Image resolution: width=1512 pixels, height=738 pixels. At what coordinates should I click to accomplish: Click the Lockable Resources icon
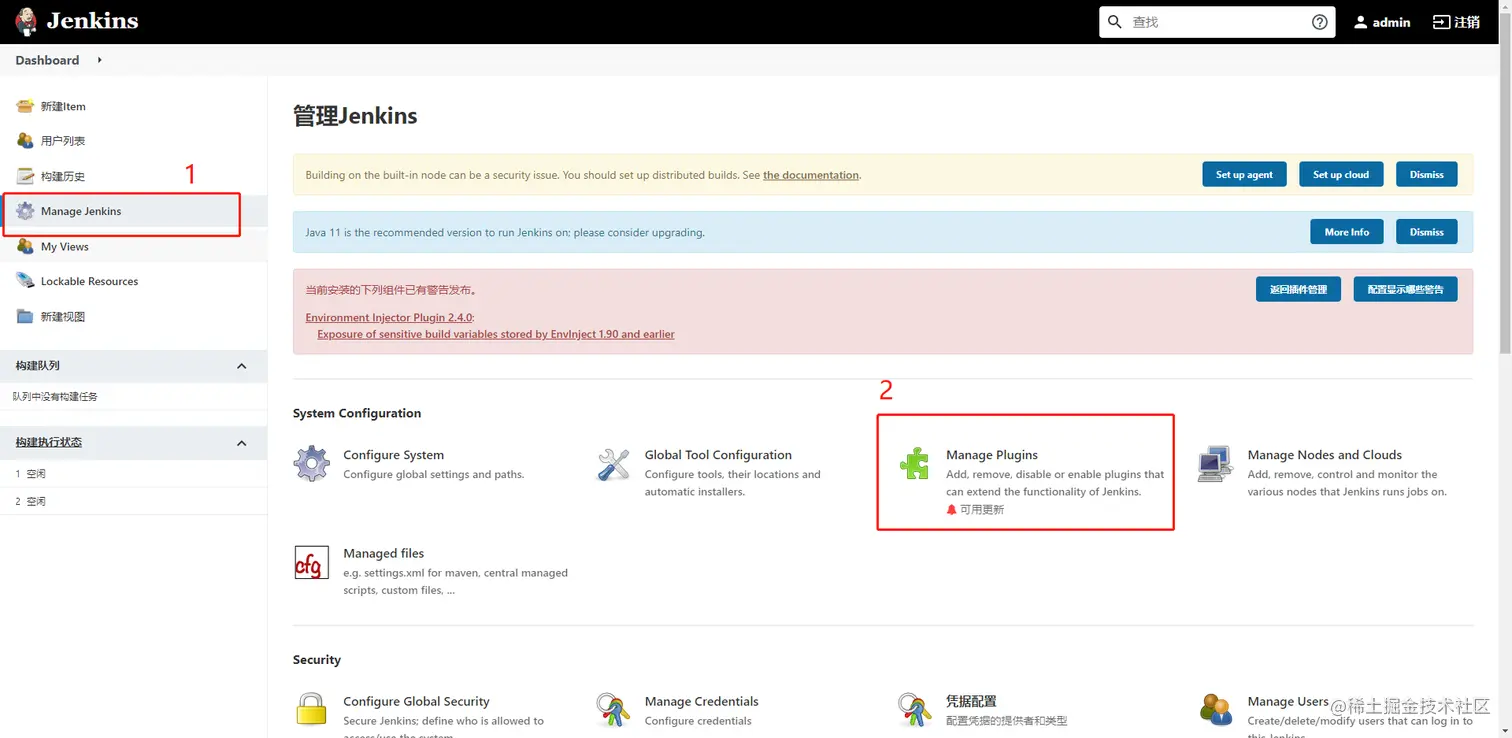pos(25,281)
